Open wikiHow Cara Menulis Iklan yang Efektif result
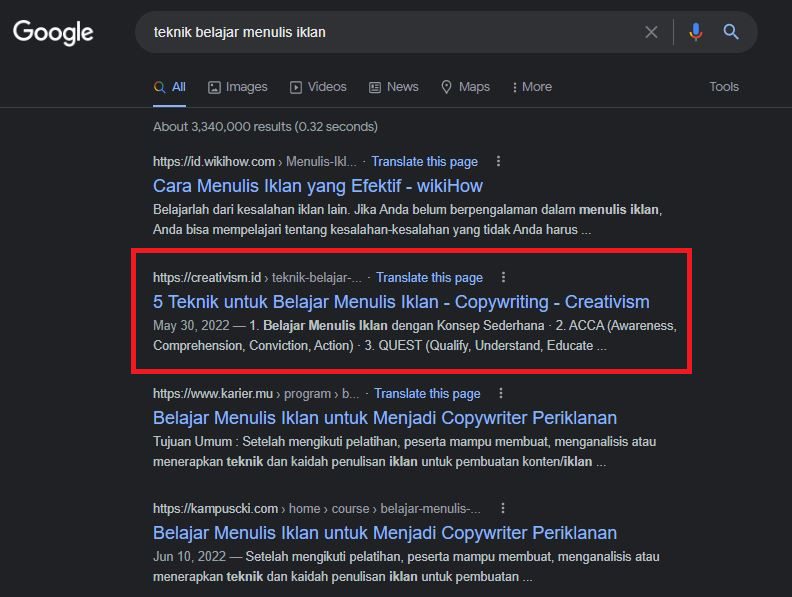Viewport: 792px width, 597px height. [318, 186]
